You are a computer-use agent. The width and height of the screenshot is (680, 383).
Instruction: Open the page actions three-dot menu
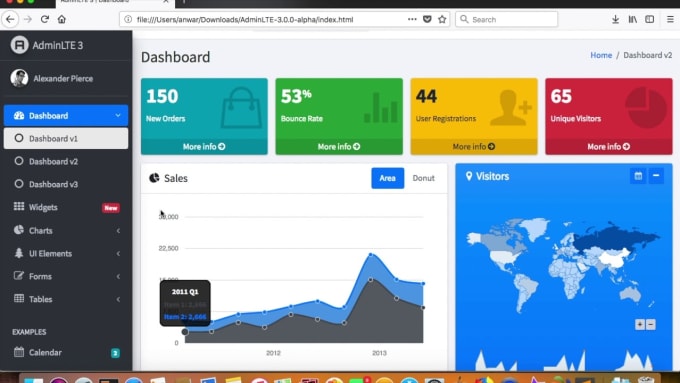click(x=412, y=19)
